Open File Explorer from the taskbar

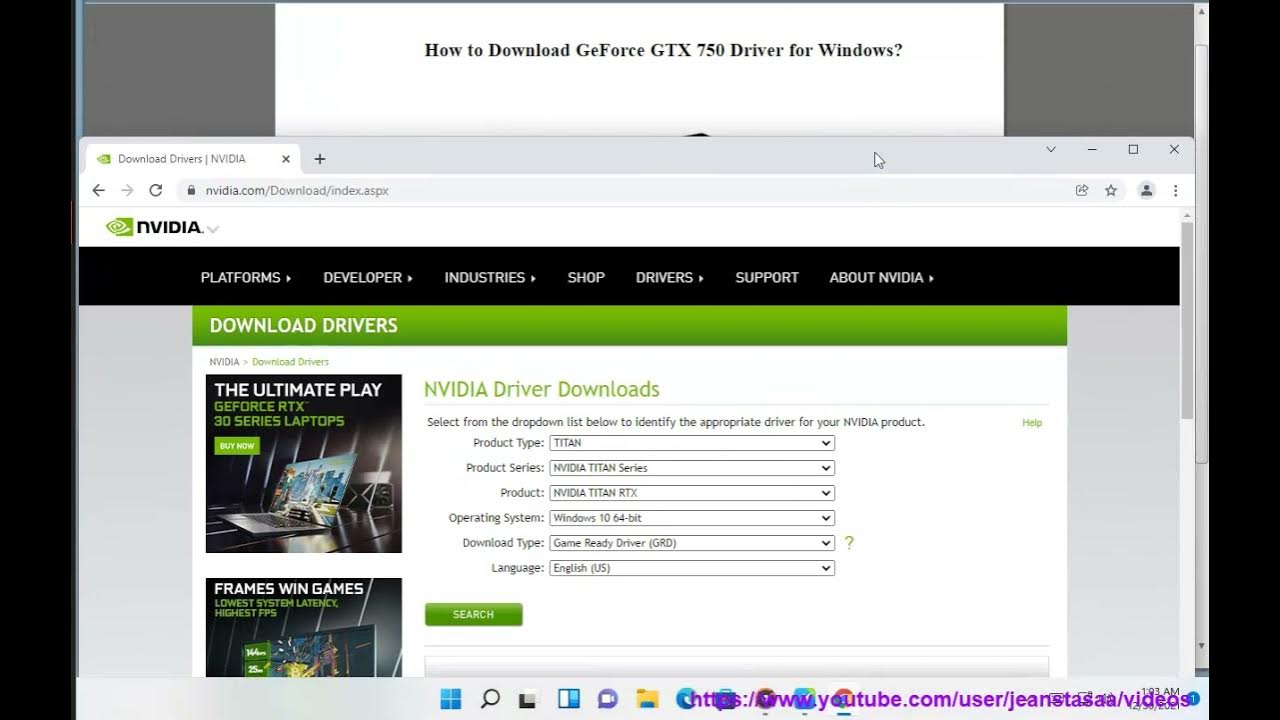(x=647, y=699)
